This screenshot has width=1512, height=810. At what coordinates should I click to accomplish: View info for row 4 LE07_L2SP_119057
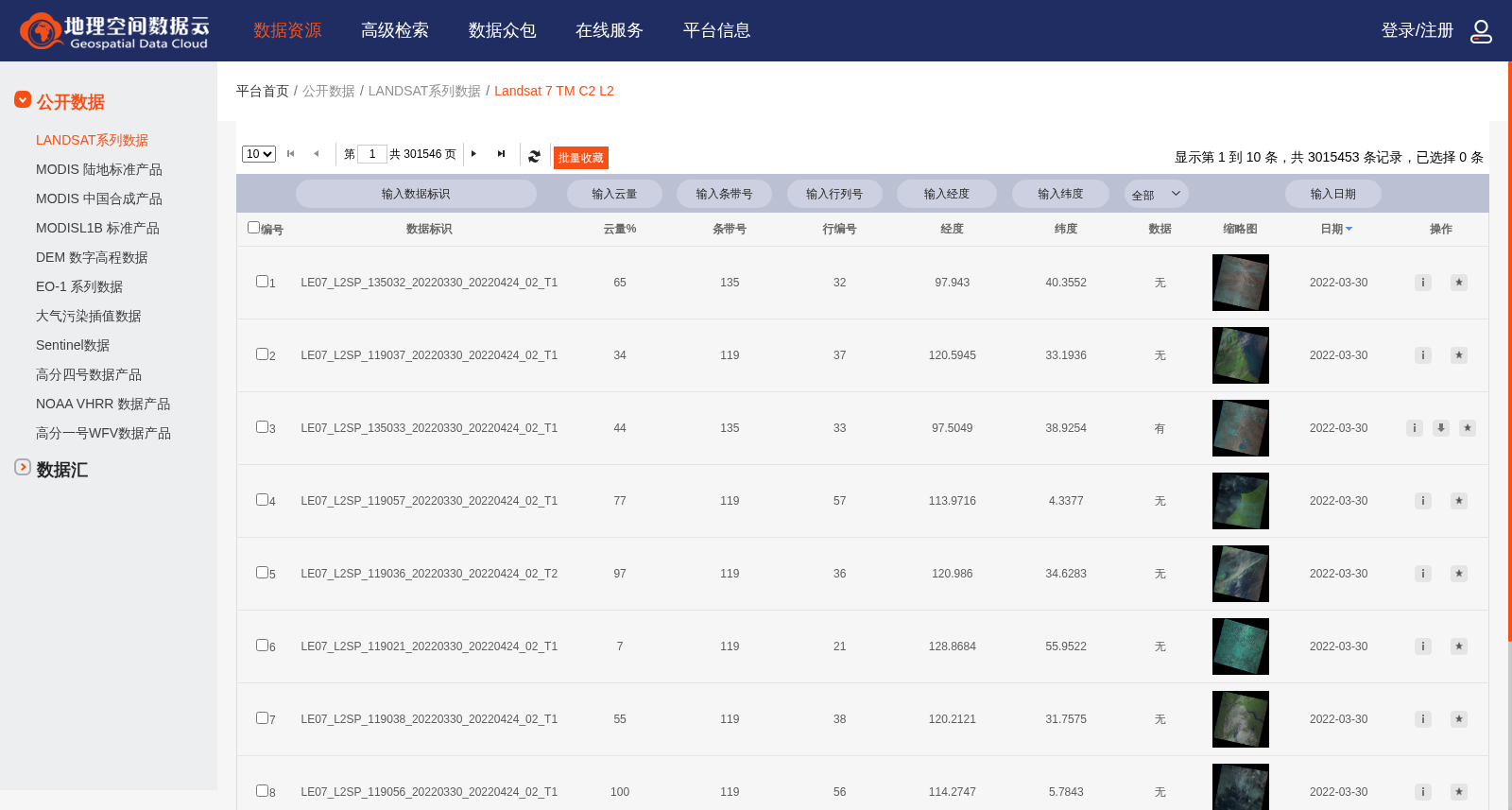(x=1422, y=501)
